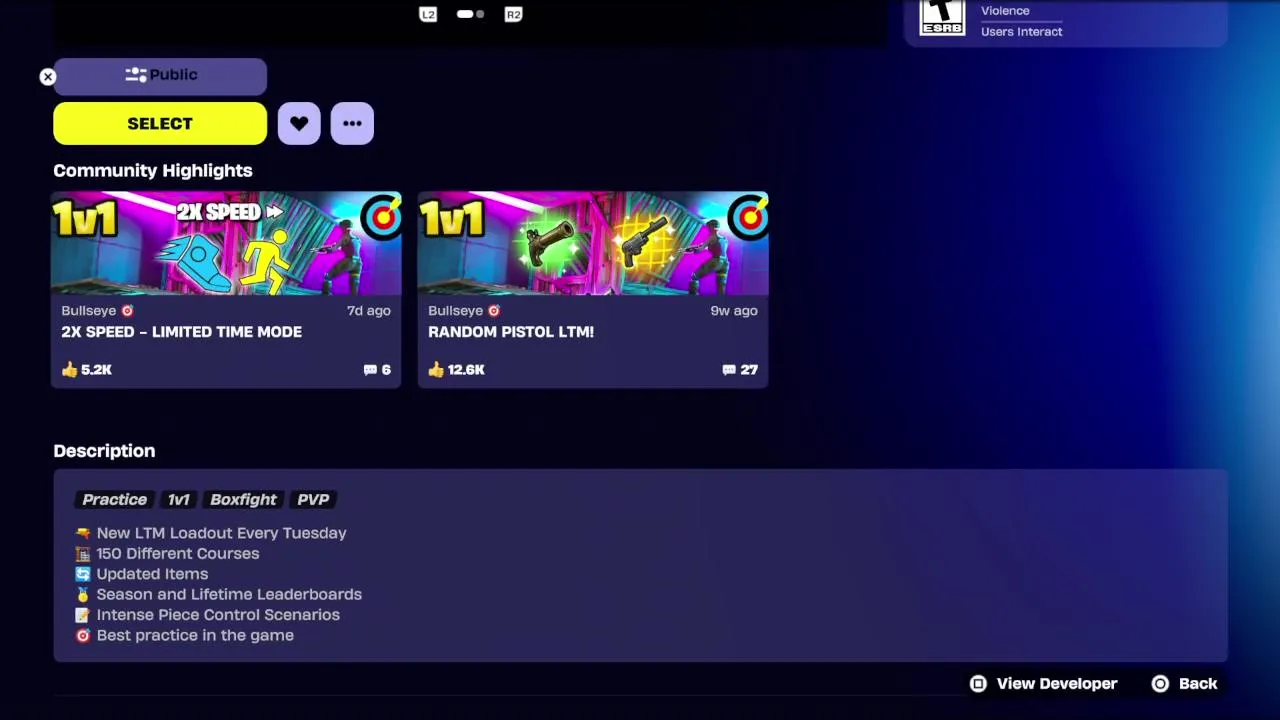Select the Practice tag

[x=114, y=500]
